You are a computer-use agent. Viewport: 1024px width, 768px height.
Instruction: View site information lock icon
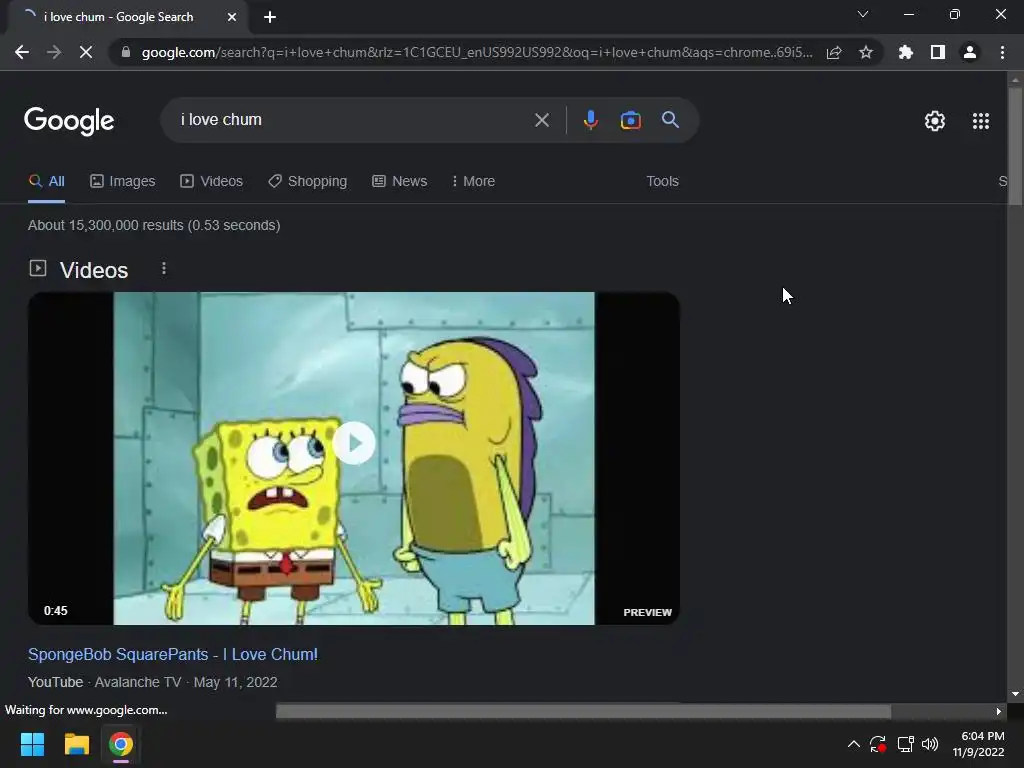click(x=126, y=52)
